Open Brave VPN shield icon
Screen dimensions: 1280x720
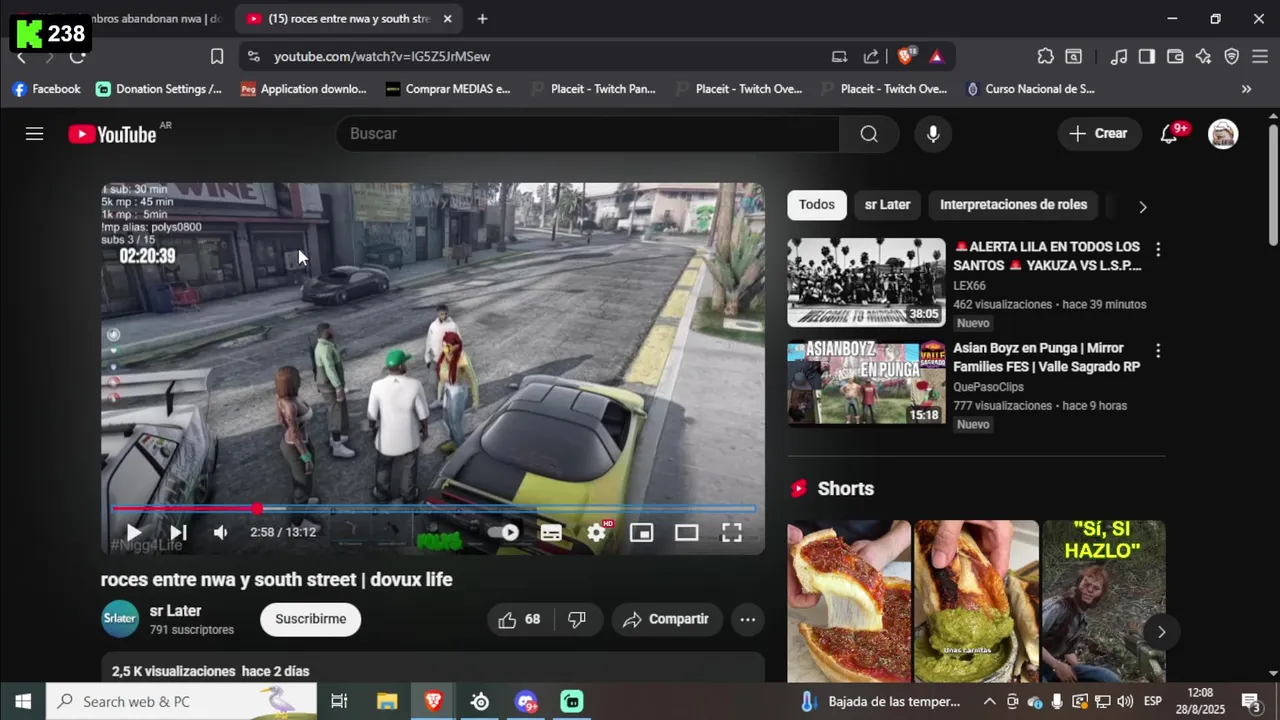pos(1232,57)
